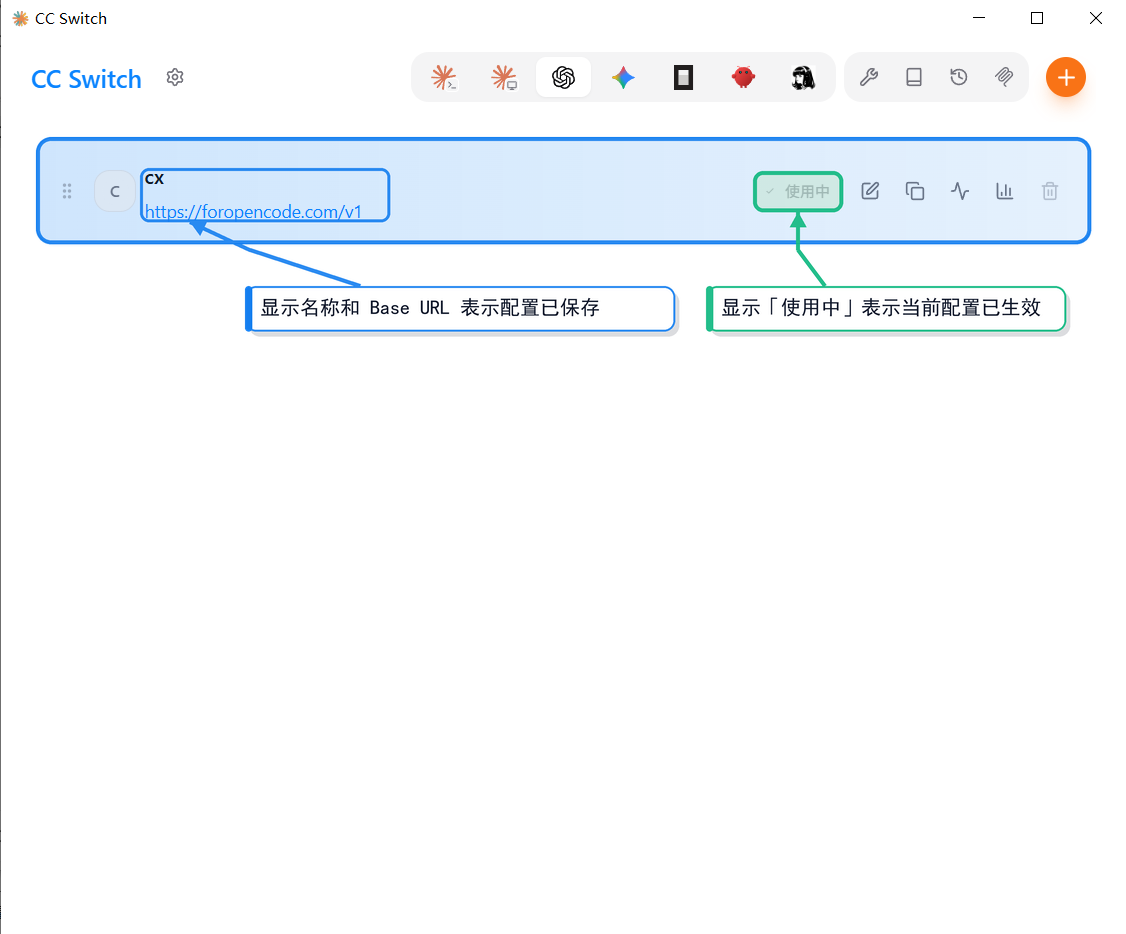1126x934 pixels.
Task: Duplicate the CX provider with the copy icon
Action: [915, 191]
